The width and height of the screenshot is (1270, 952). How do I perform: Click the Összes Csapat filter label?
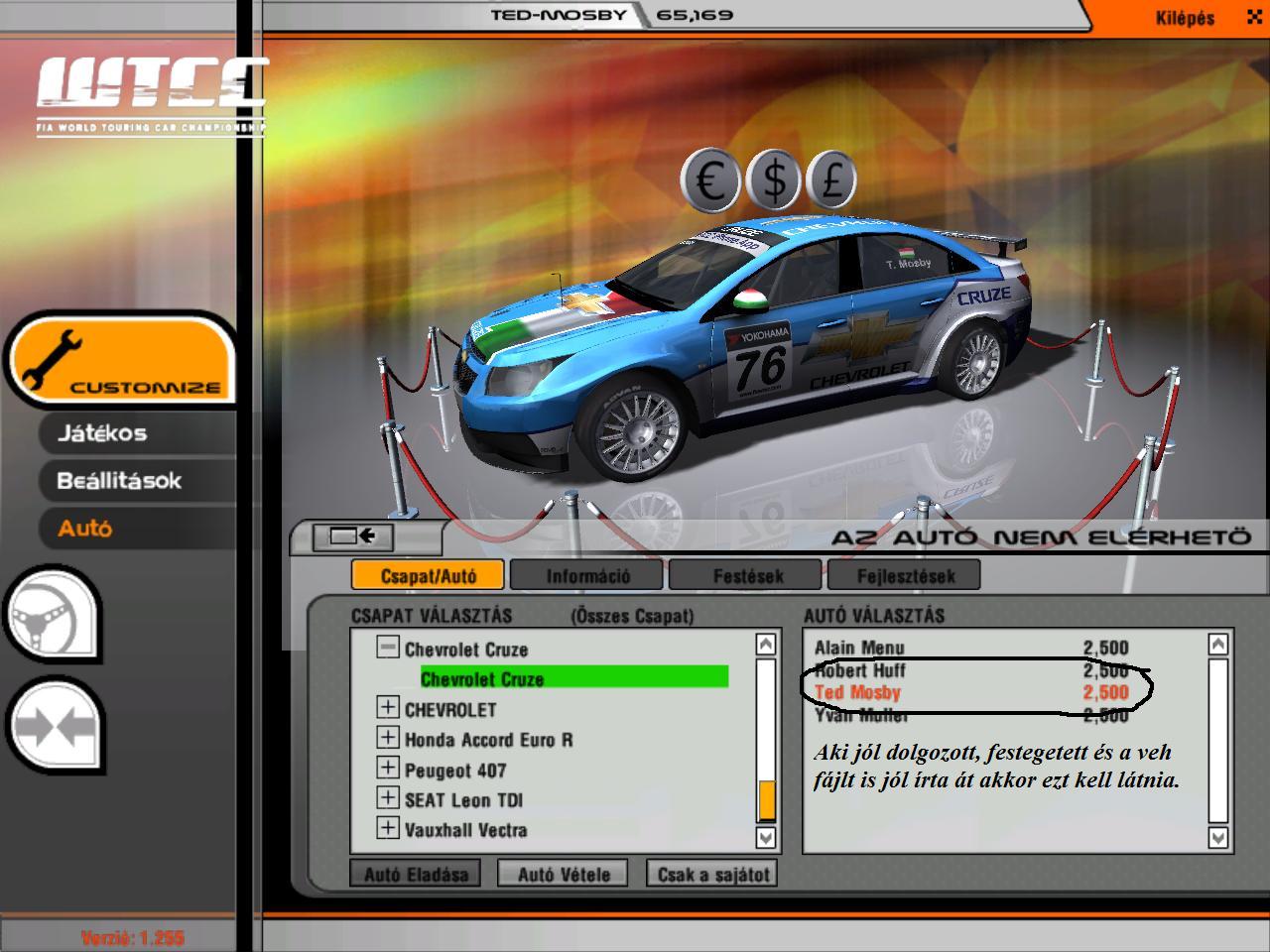pyautogui.click(x=632, y=616)
